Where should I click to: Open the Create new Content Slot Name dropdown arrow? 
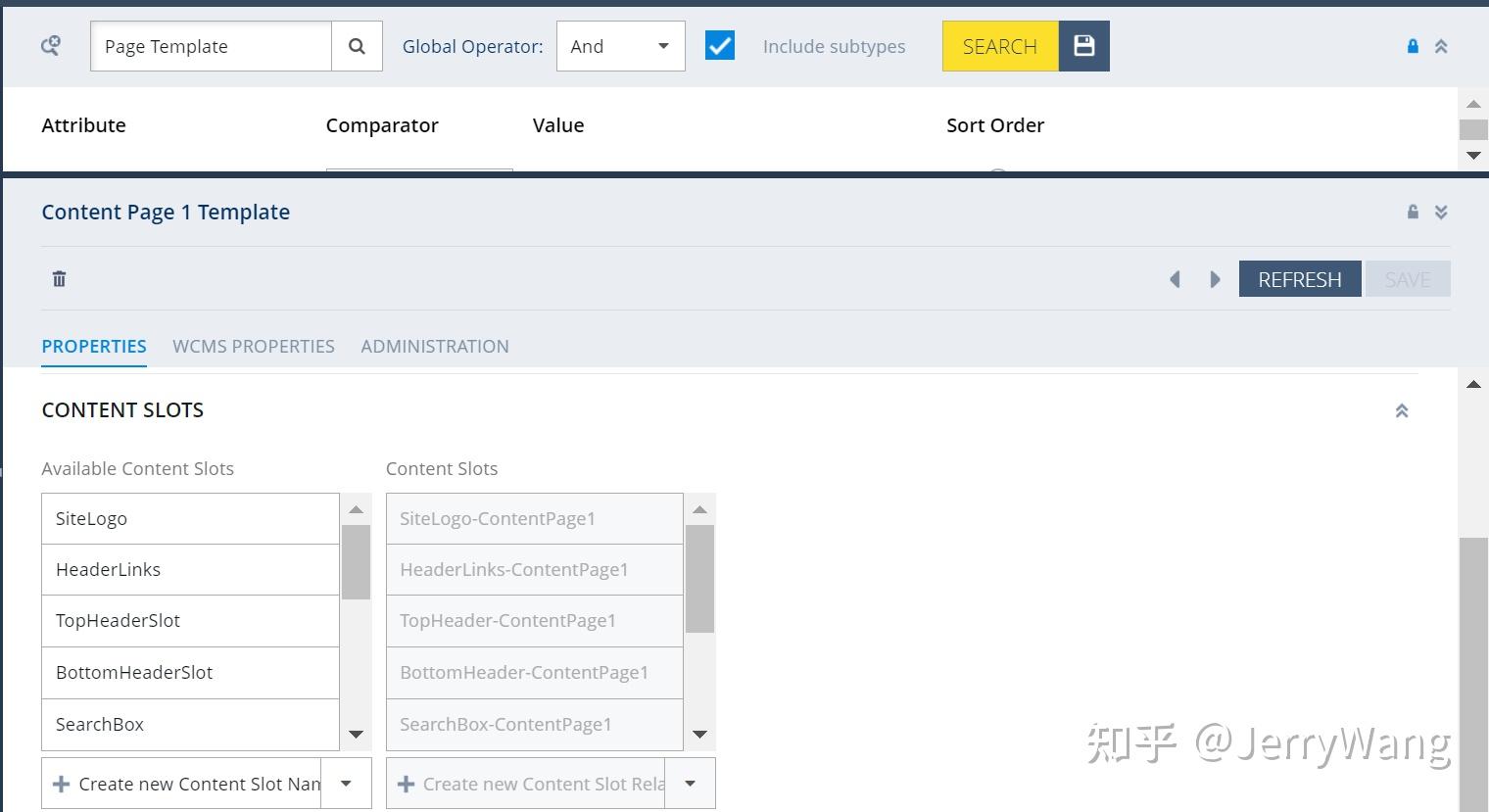[x=346, y=783]
